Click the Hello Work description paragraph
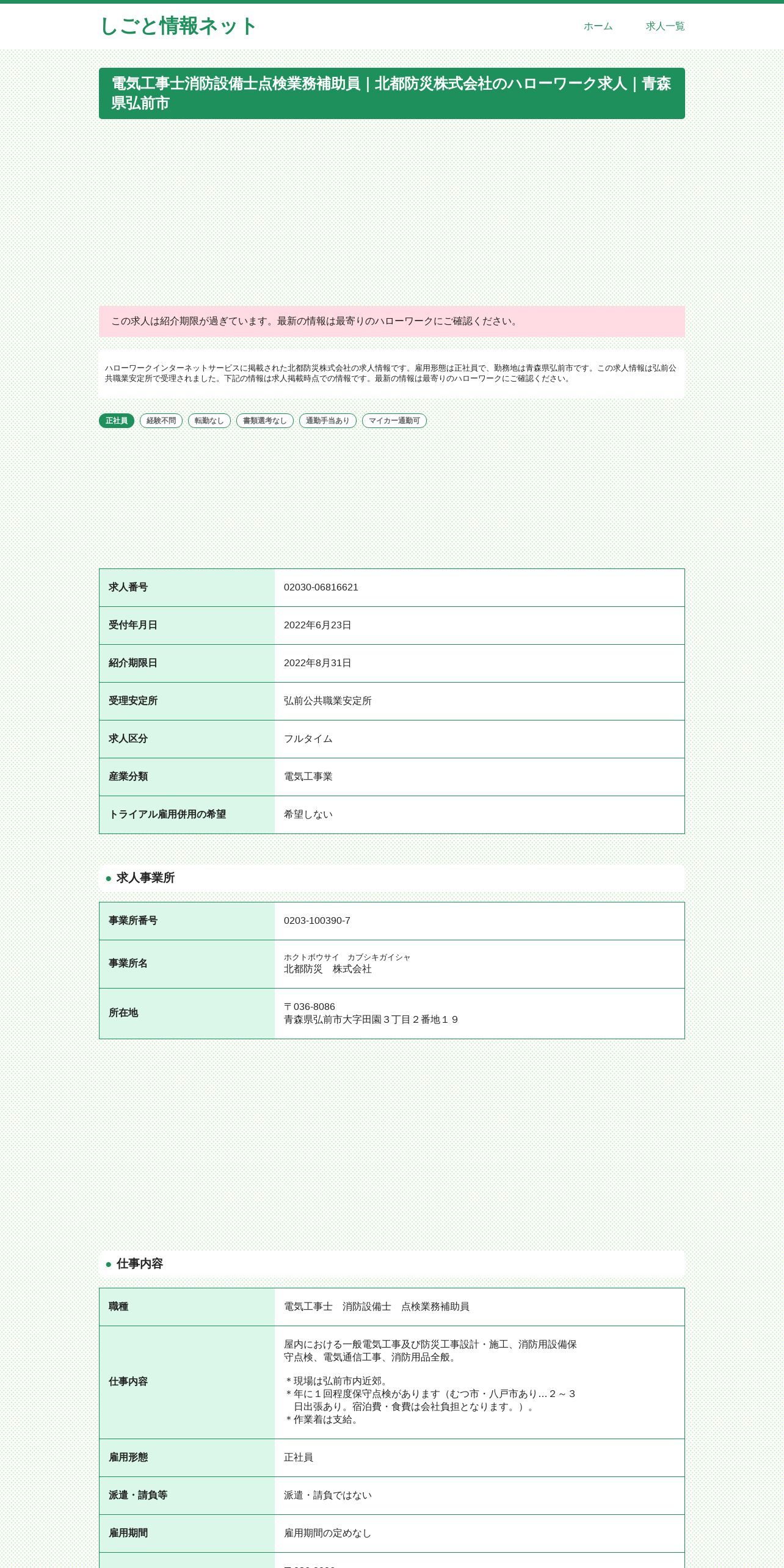 pos(392,374)
